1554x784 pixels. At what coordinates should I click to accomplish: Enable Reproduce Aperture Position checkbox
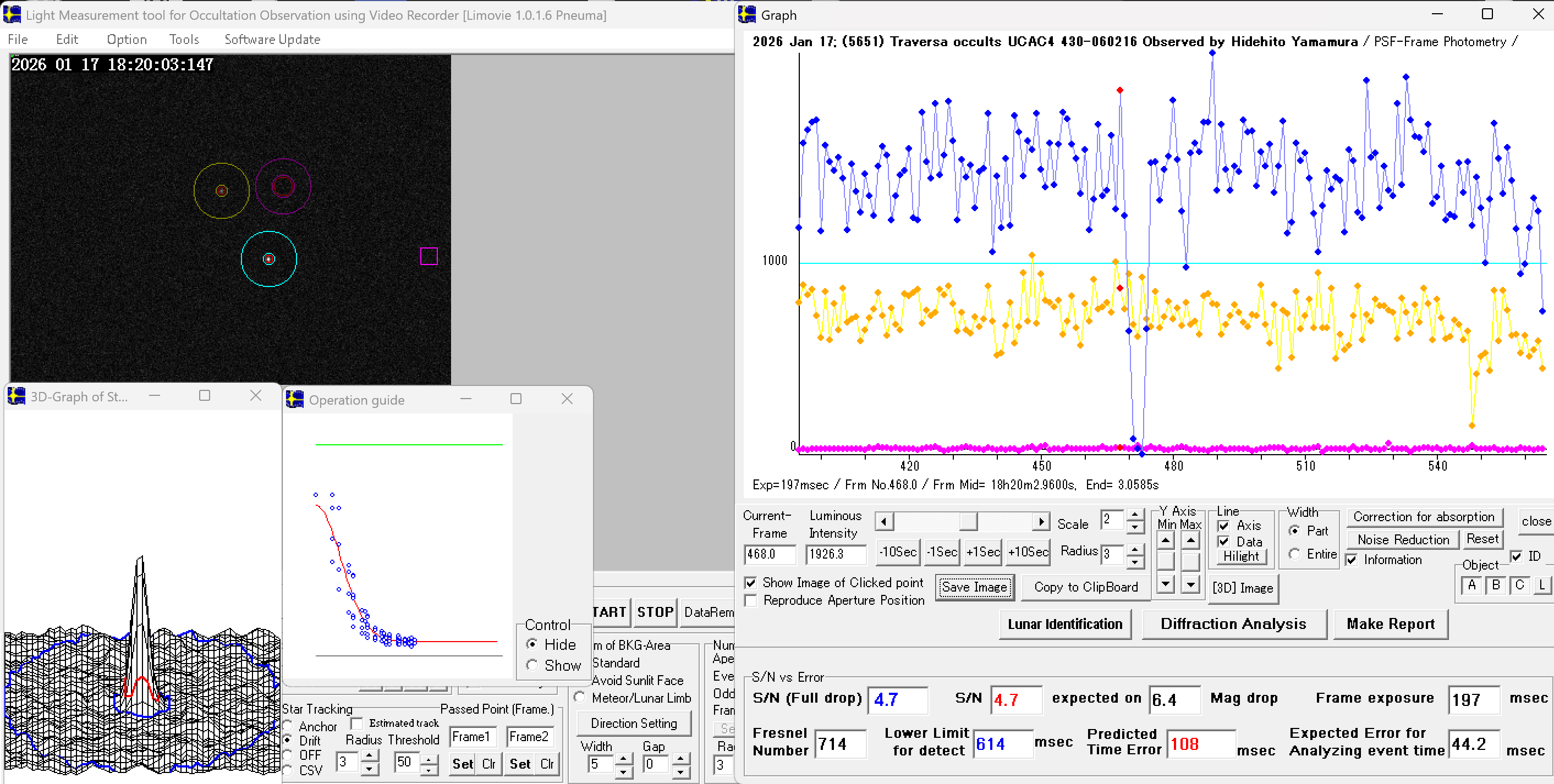[x=751, y=601]
